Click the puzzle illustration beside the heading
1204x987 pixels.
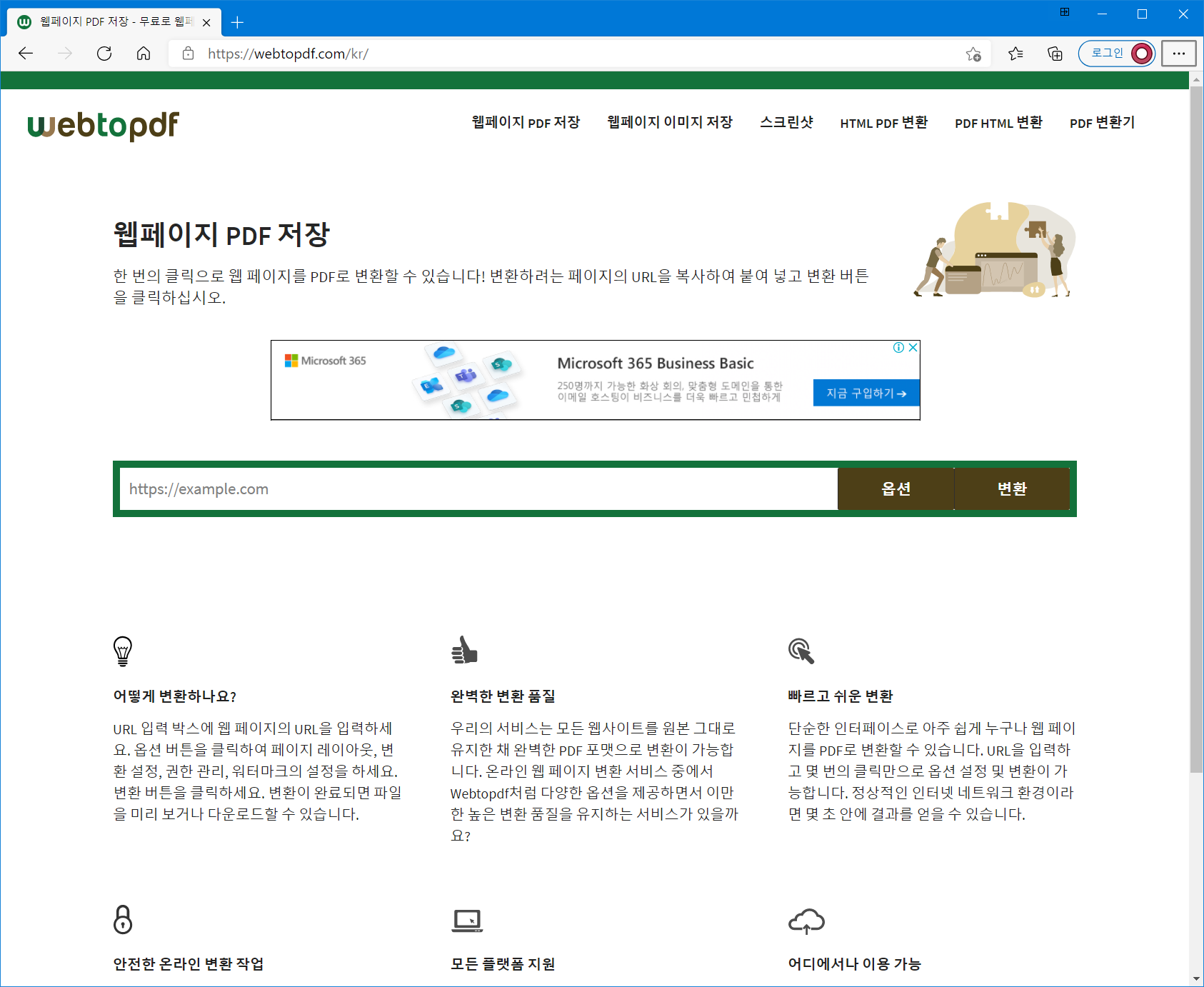tap(995, 249)
